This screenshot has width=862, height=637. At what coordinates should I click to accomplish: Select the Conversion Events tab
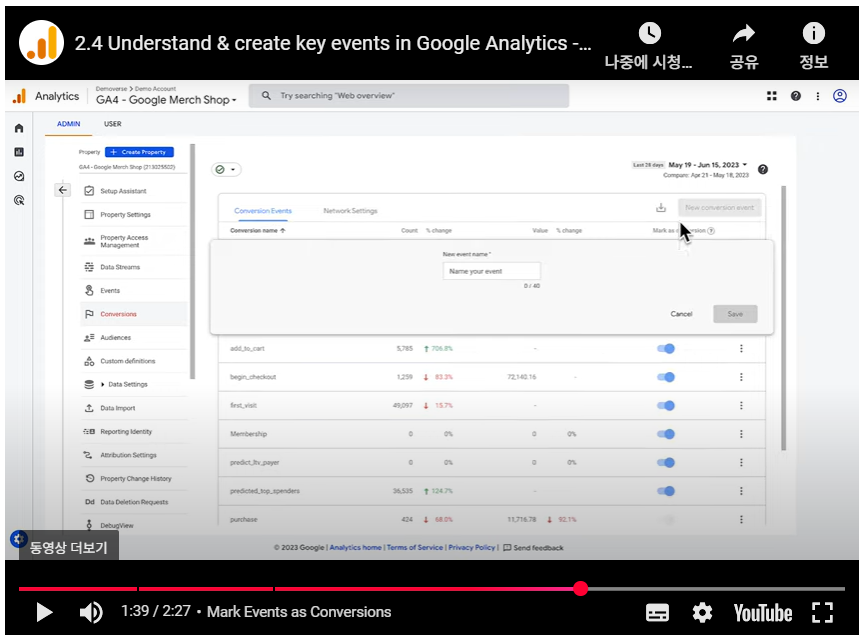263,211
